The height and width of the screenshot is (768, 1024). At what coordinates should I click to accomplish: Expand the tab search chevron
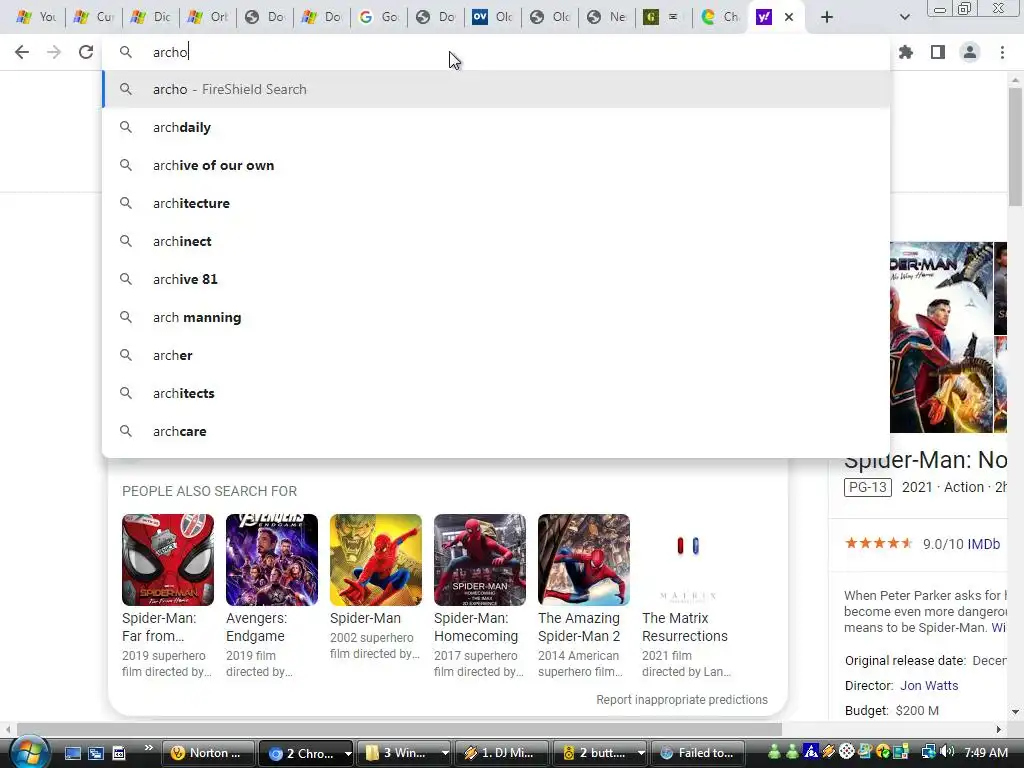[x=904, y=17]
